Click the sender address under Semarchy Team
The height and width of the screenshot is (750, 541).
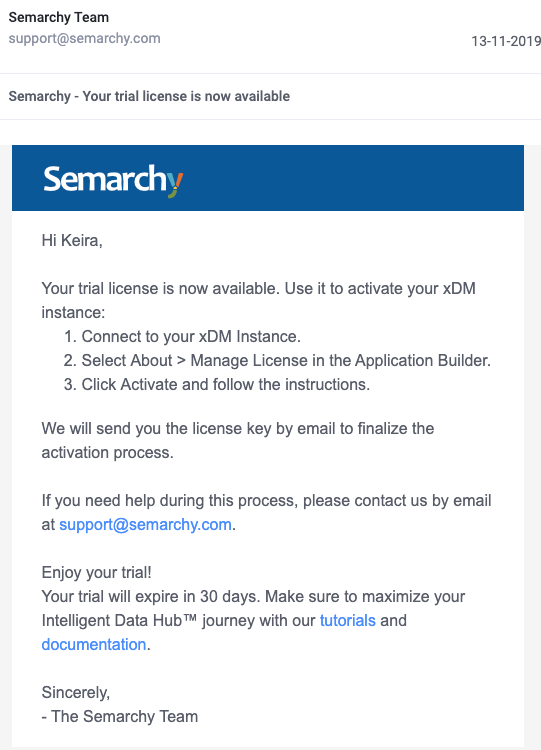coord(85,38)
